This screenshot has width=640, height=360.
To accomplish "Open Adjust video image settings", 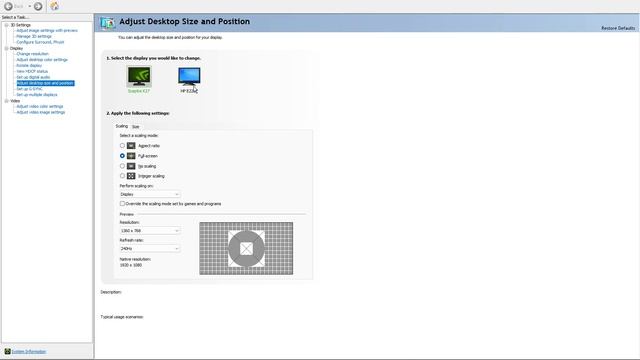I will (40, 112).
